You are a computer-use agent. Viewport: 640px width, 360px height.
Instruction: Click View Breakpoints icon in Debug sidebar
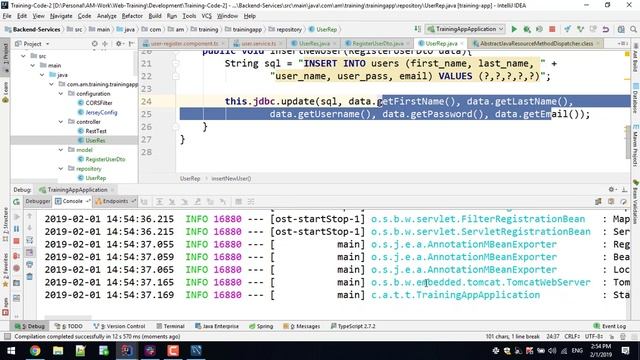[17, 256]
